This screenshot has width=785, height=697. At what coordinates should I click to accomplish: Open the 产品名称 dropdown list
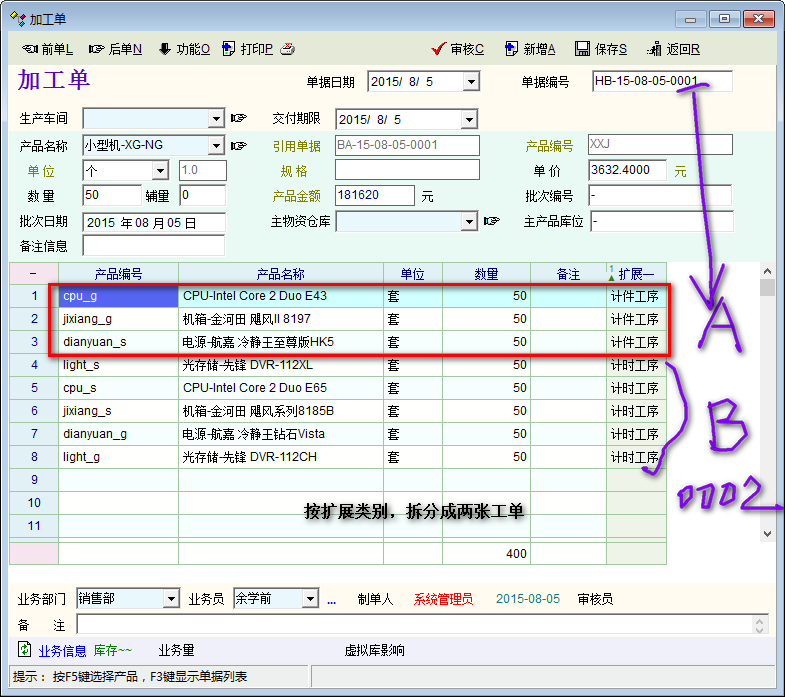pos(217,146)
